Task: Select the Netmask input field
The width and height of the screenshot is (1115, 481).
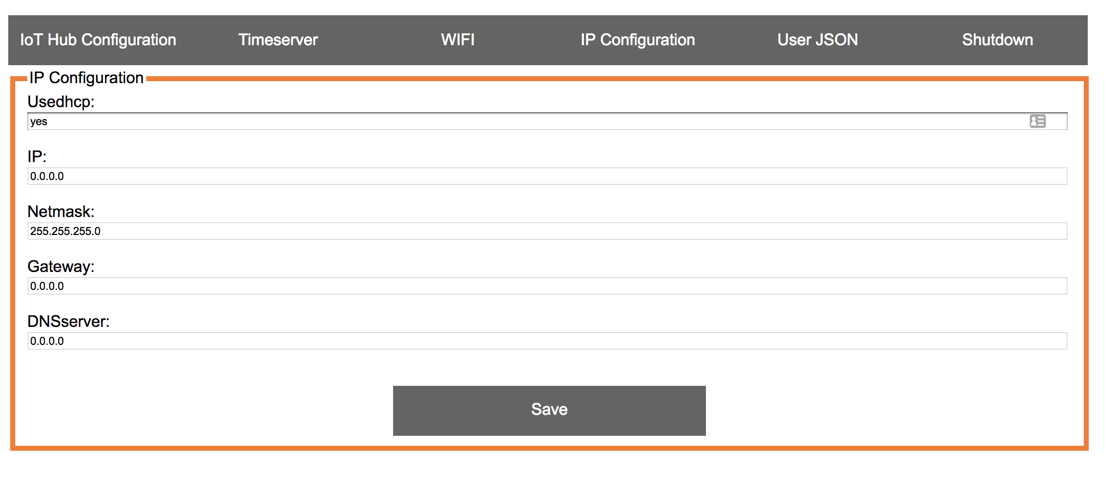Action: pos(546,231)
